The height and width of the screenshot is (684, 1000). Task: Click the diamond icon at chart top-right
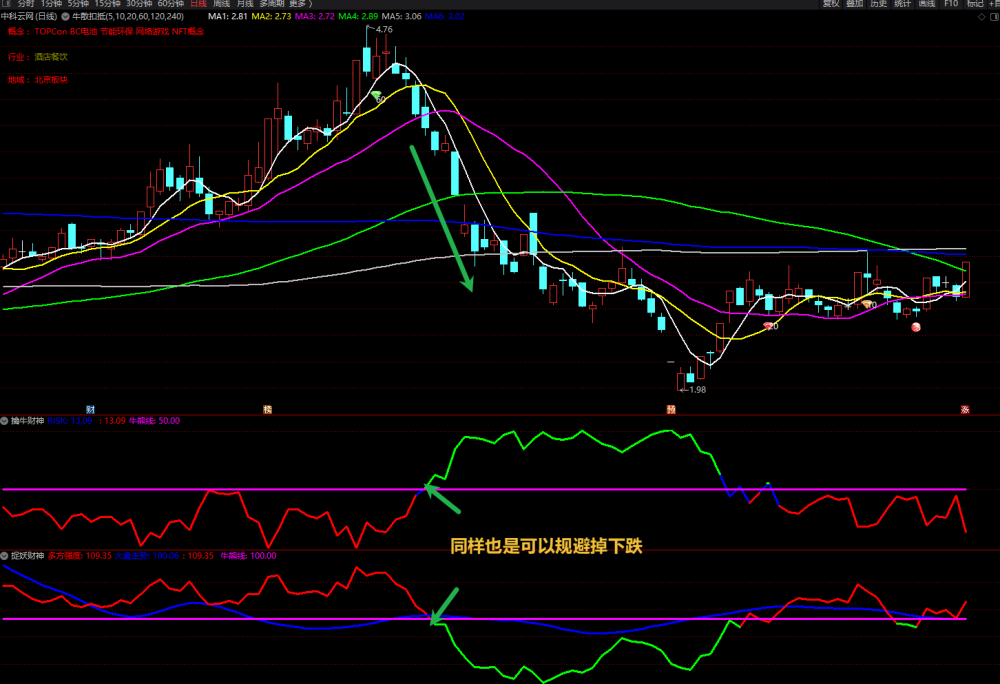click(981, 17)
